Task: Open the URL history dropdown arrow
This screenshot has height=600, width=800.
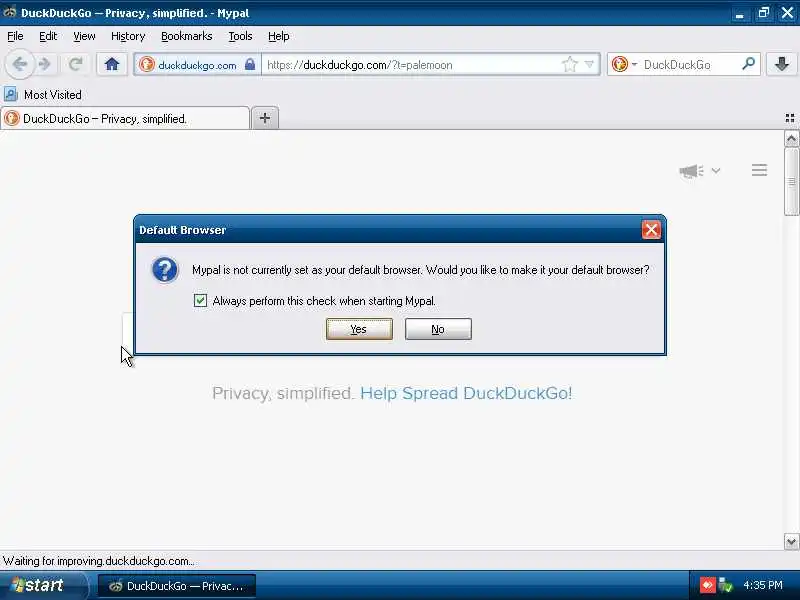Action: pos(589,65)
